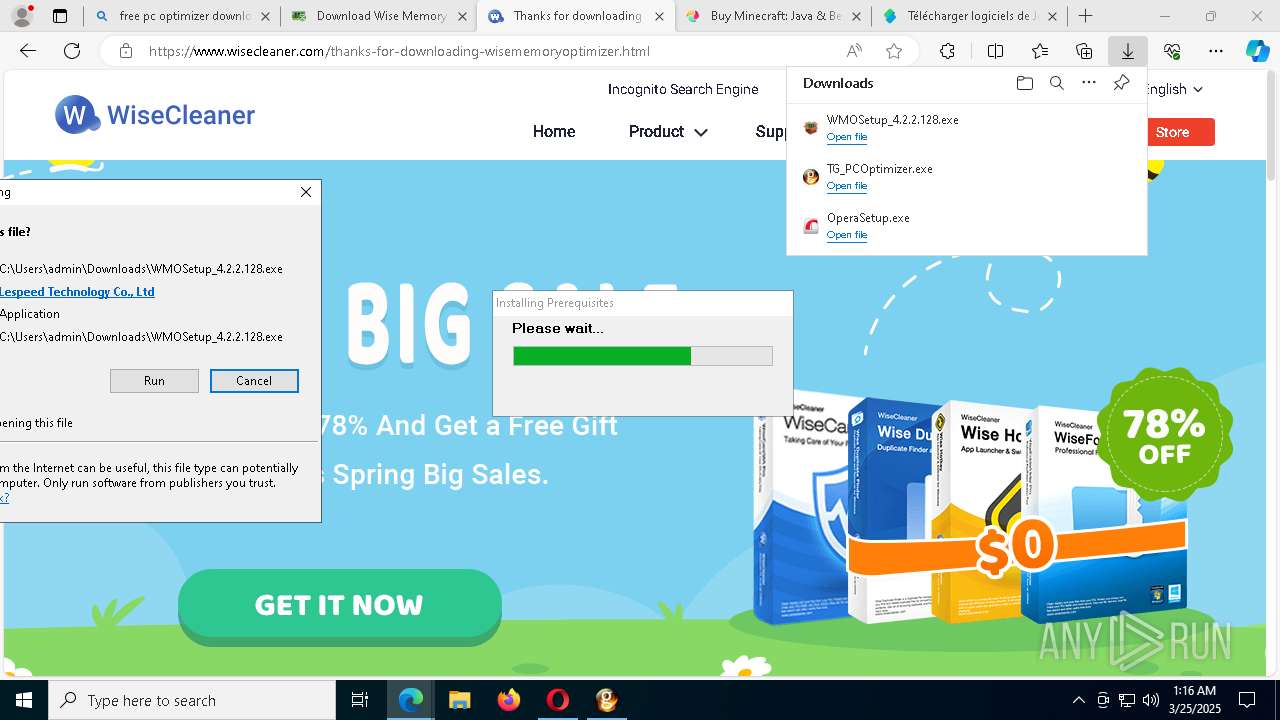Open Collections icon

click(1084, 51)
